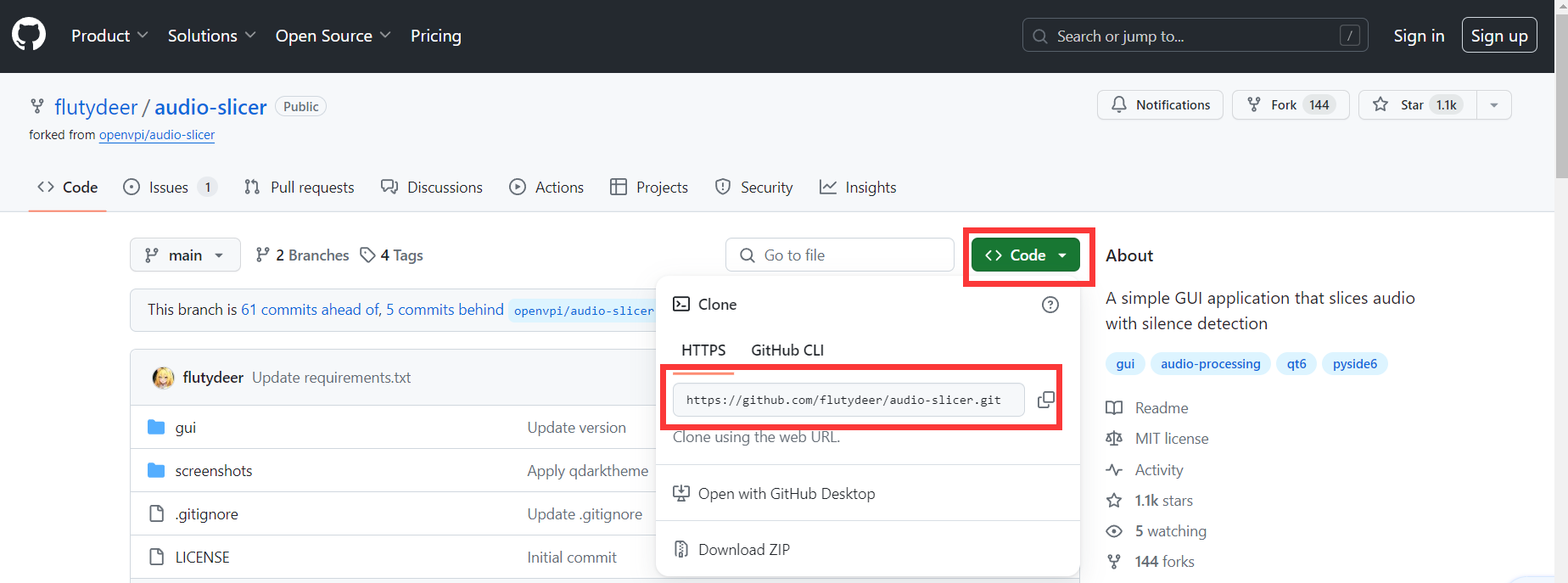Switch to the Code tab

(x=68, y=188)
